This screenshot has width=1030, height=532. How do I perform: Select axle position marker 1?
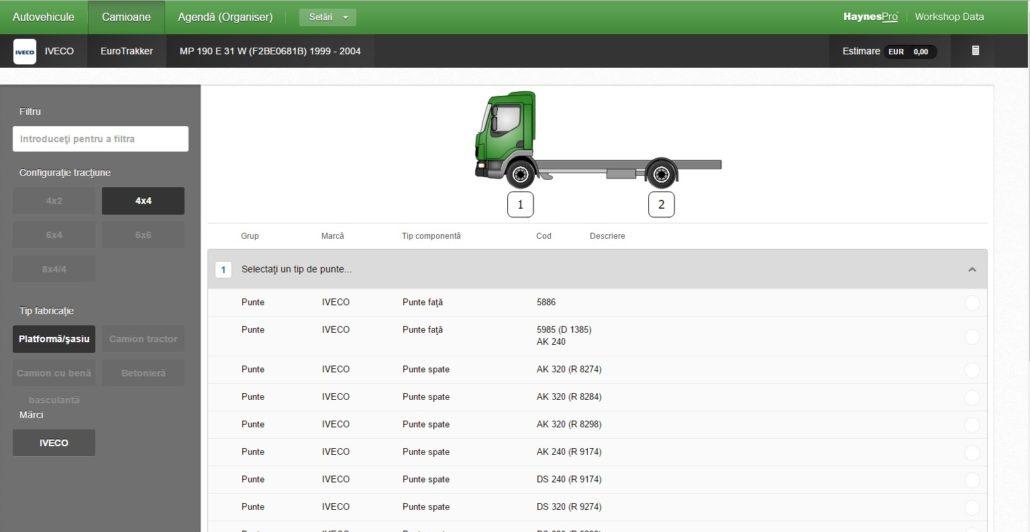pyautogui.click(x=520, y=204)
